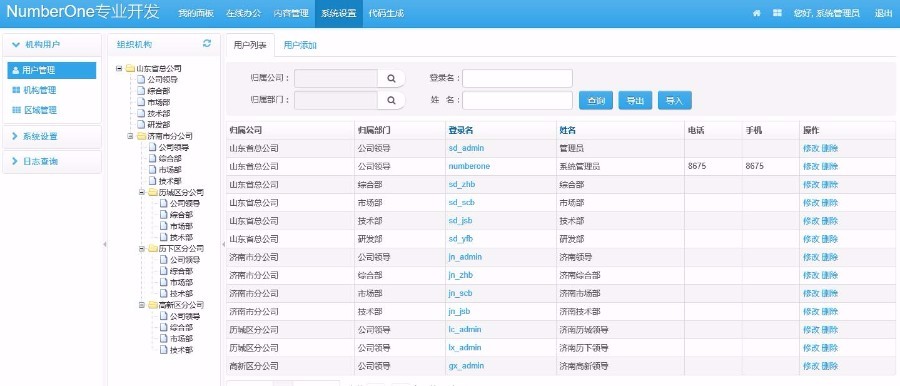This screenshot has width=900, height=386.
Task: Select 历下区分公司 tree node label
Action: point(181,249)
